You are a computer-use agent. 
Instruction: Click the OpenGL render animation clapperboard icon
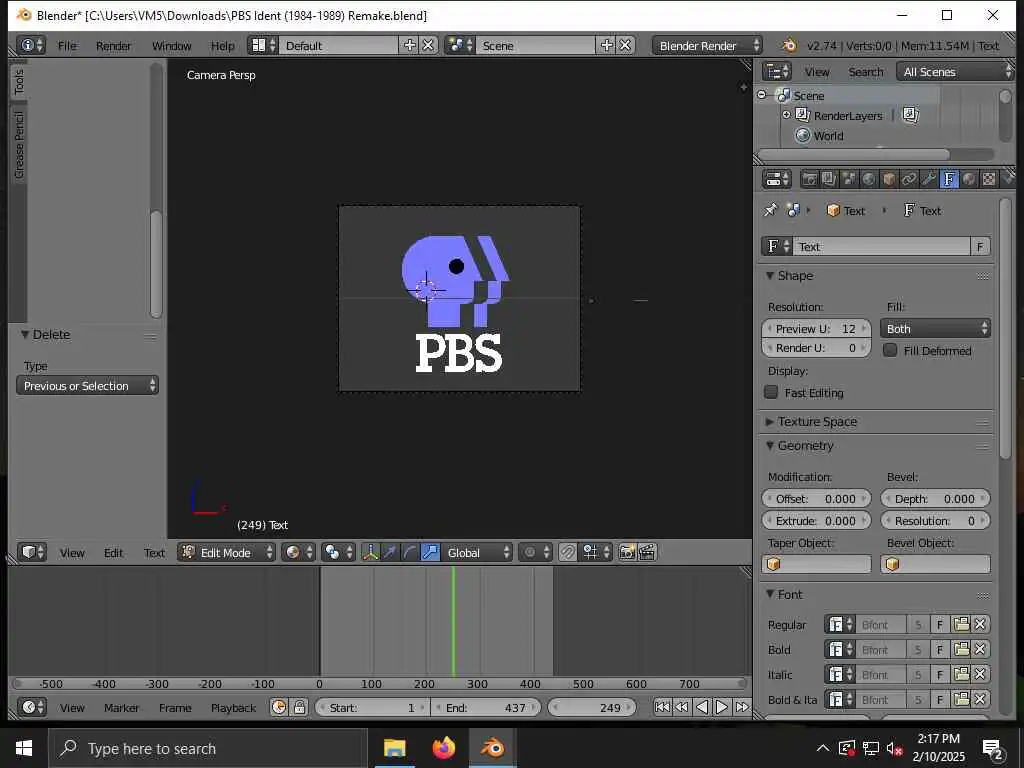647,552
